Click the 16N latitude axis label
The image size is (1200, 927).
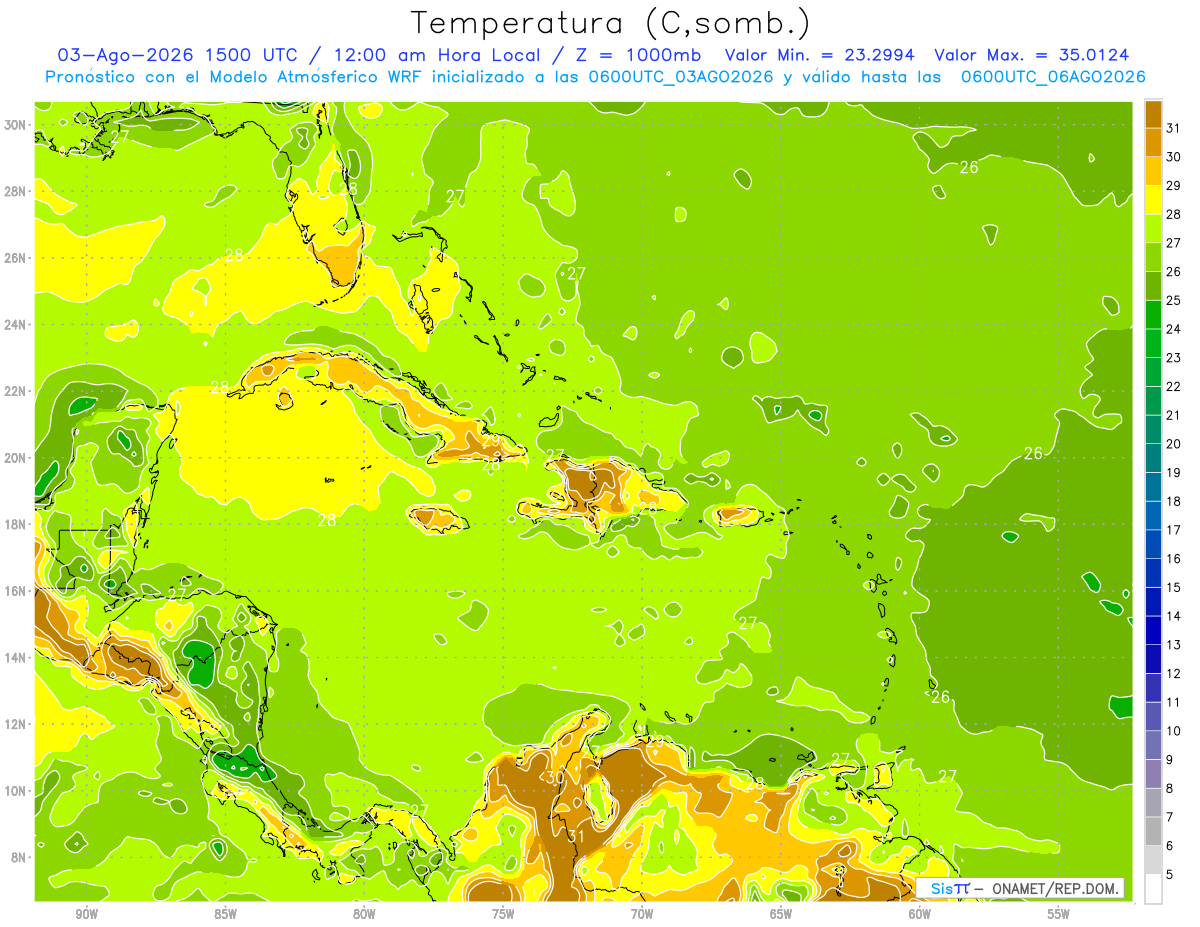pos(15,591)
